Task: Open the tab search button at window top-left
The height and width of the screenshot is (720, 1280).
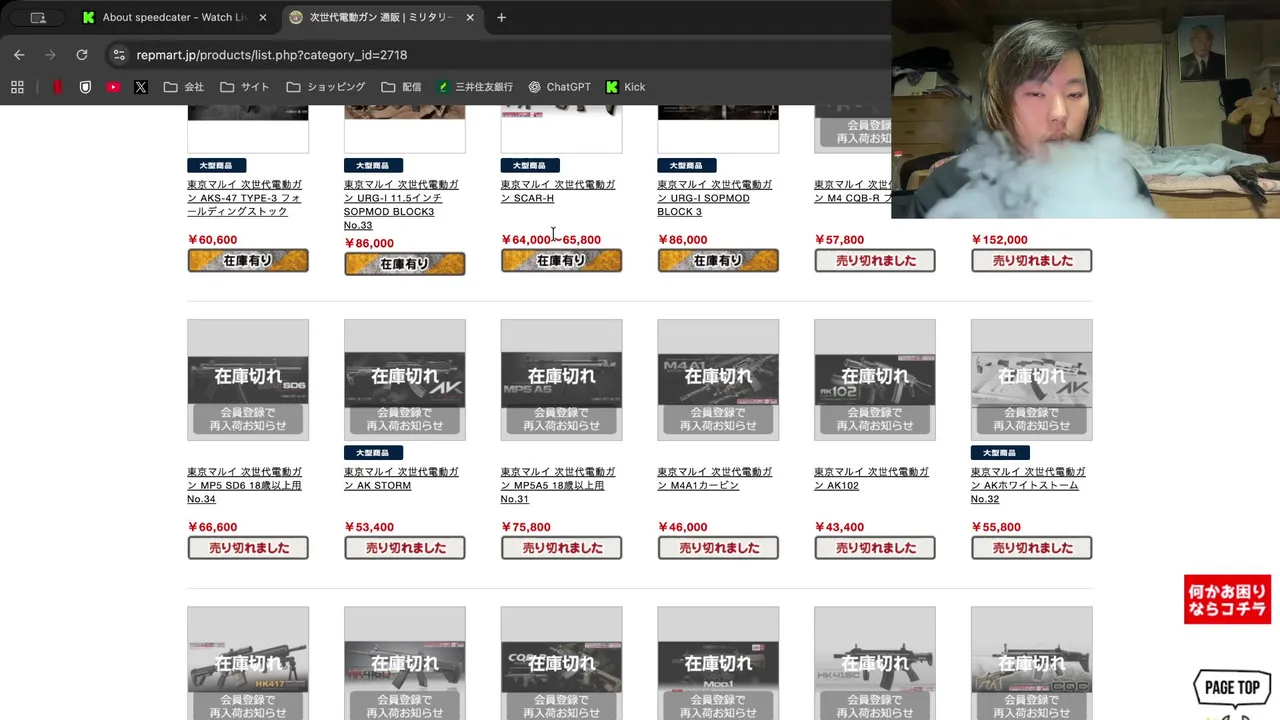Action: pos(38,17)
